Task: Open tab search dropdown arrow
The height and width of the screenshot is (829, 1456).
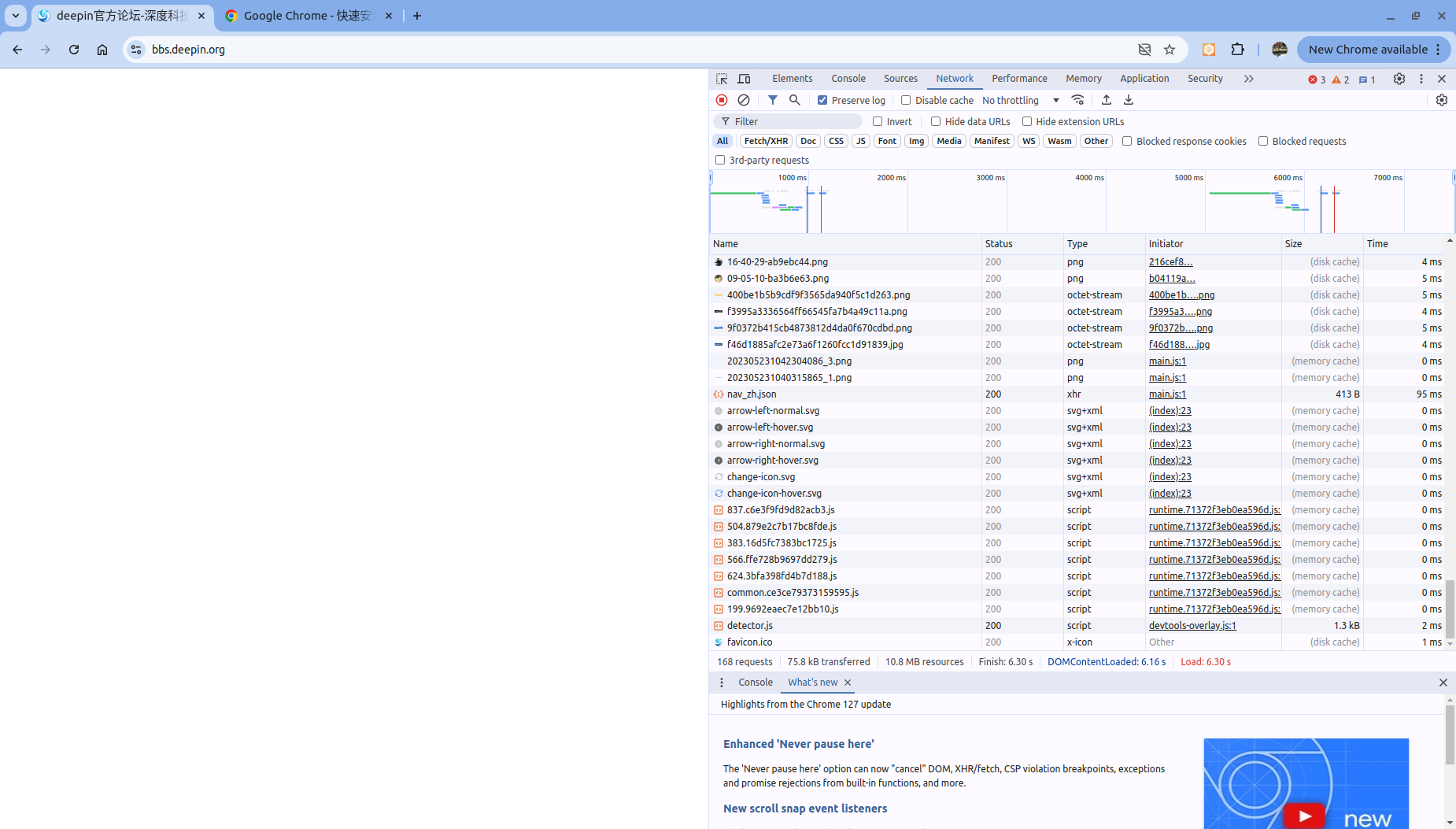Action: coord(16,16)
